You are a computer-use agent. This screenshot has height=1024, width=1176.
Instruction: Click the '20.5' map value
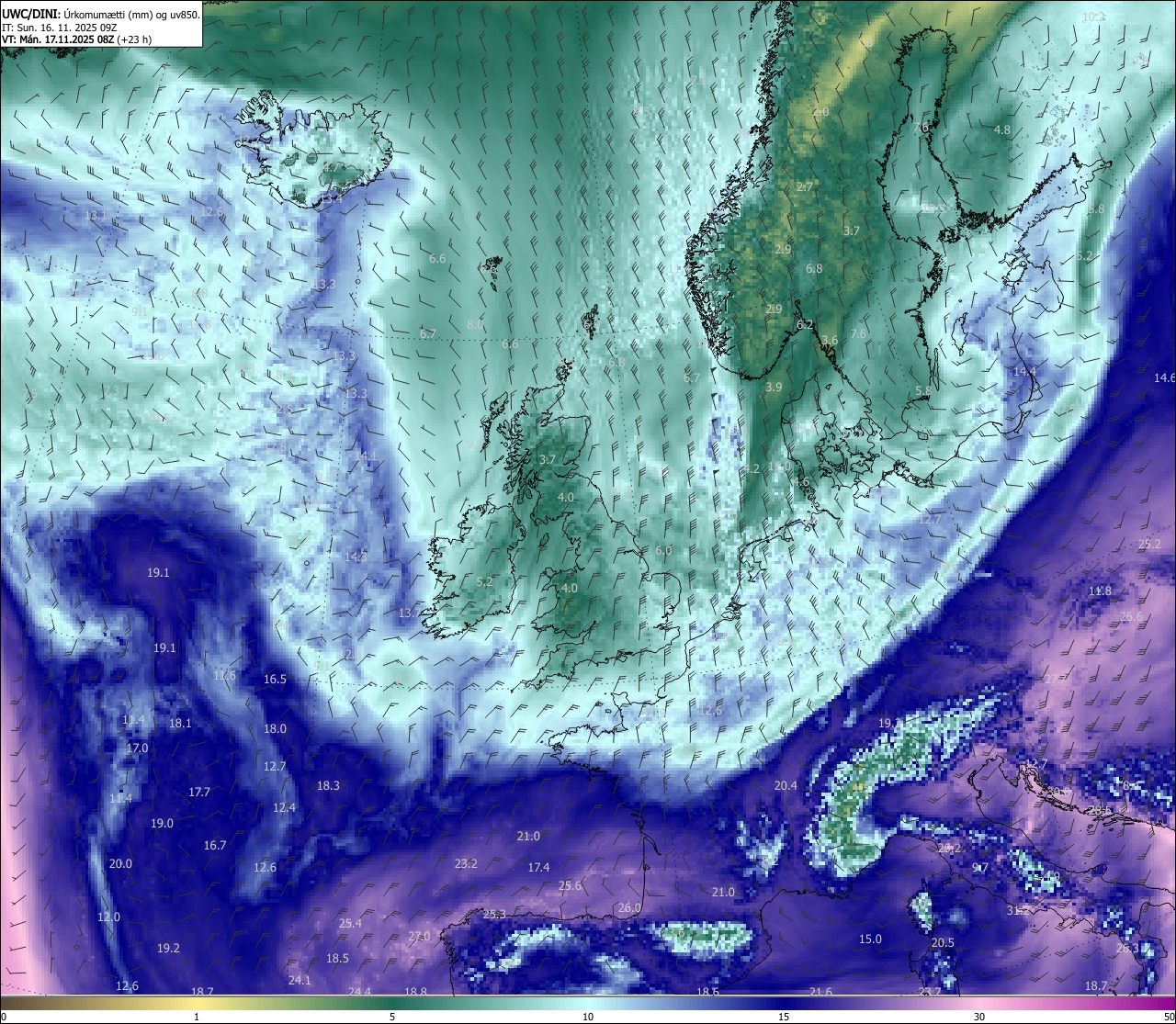click(x=943, y=942)
